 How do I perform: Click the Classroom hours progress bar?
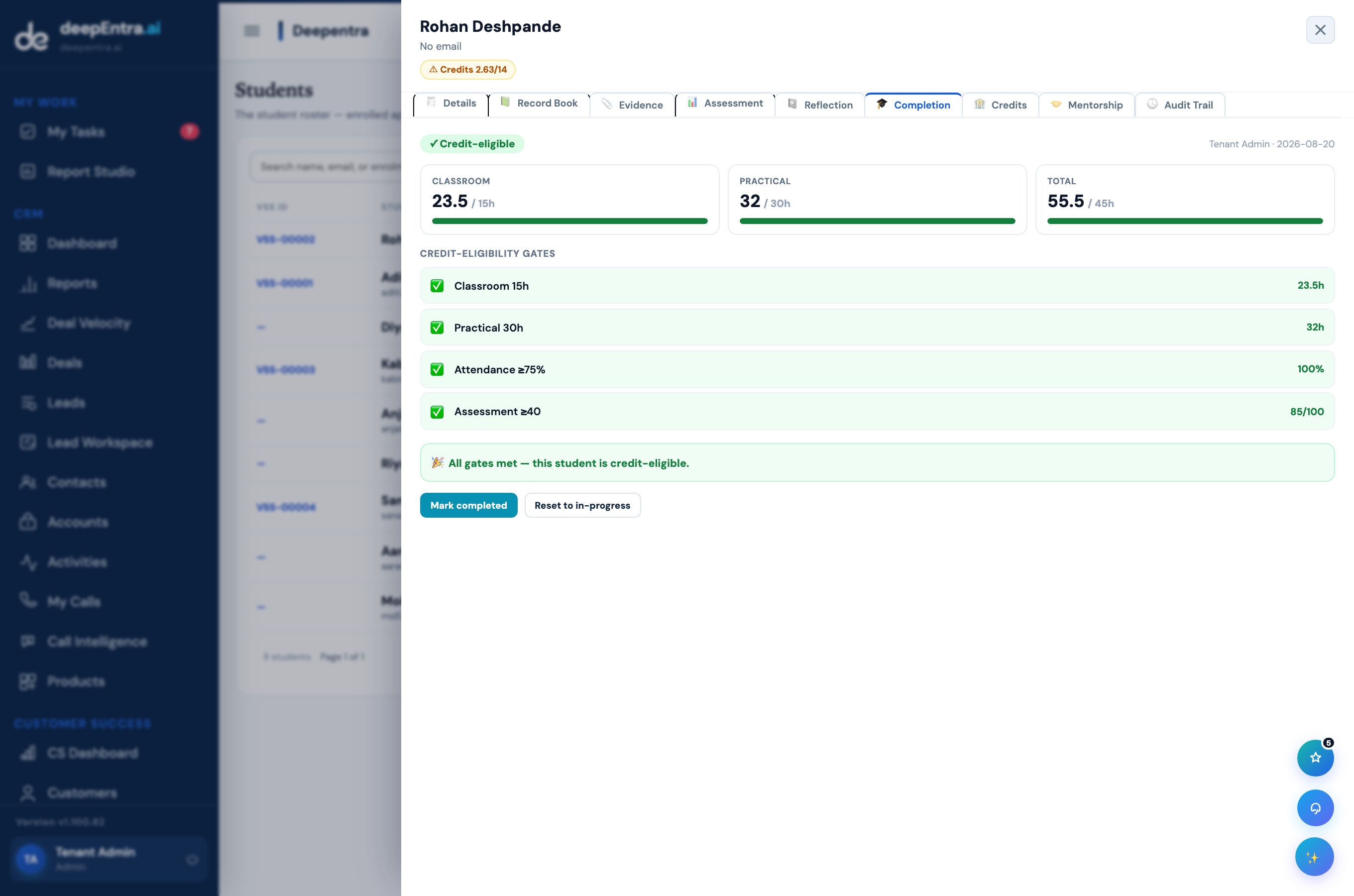click(x=569, y=221)
